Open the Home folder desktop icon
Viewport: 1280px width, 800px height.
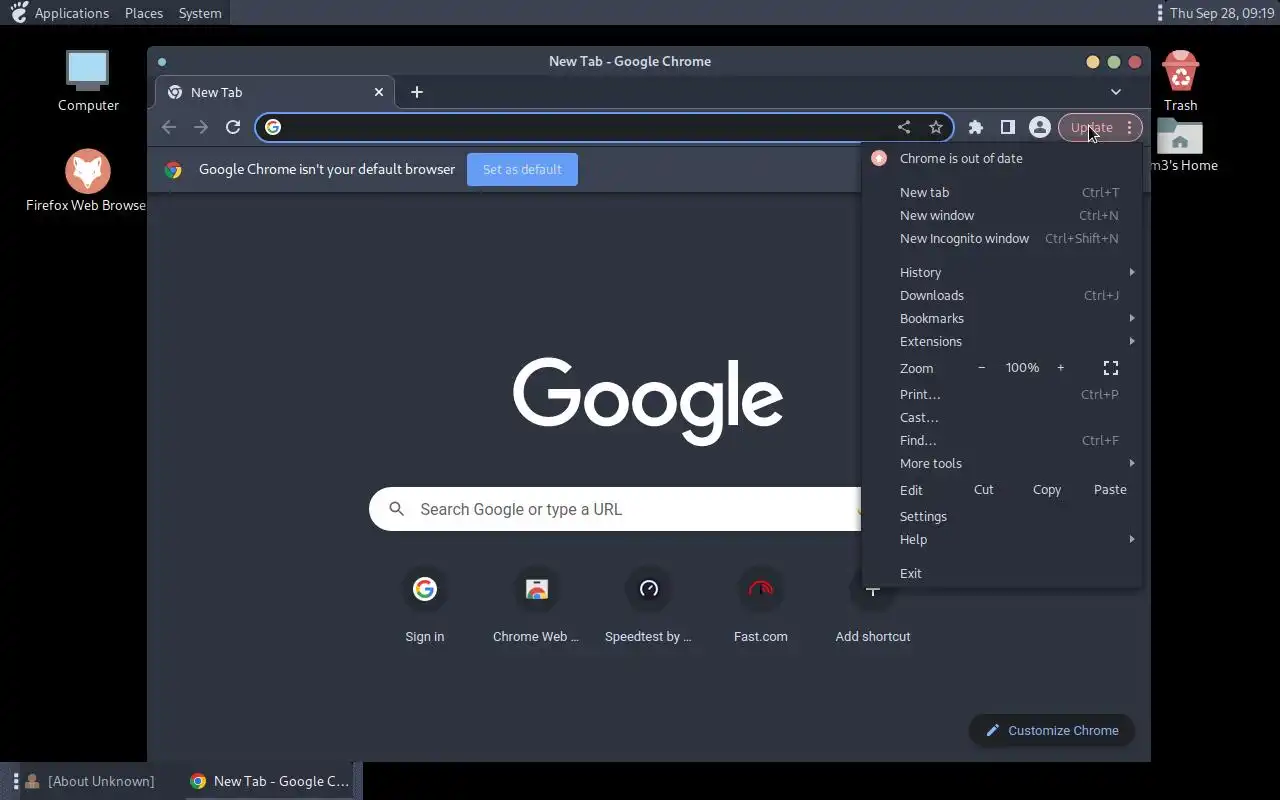(x=1181, y=145)
